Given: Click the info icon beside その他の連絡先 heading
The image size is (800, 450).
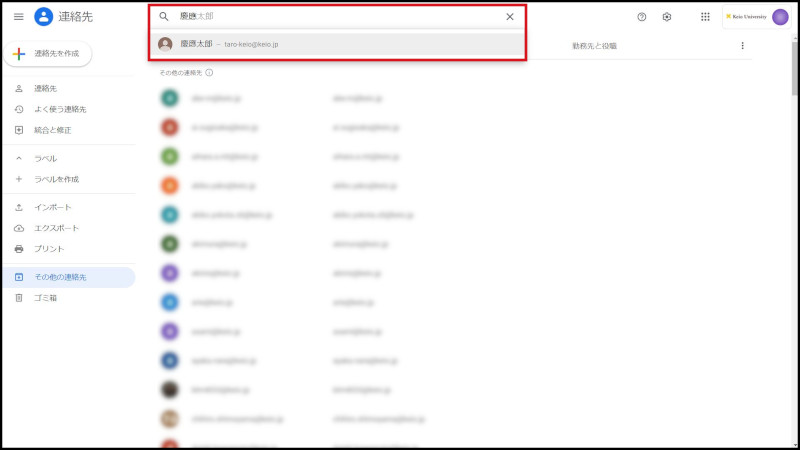Looking at the screenshot, I should coord(209,73).
